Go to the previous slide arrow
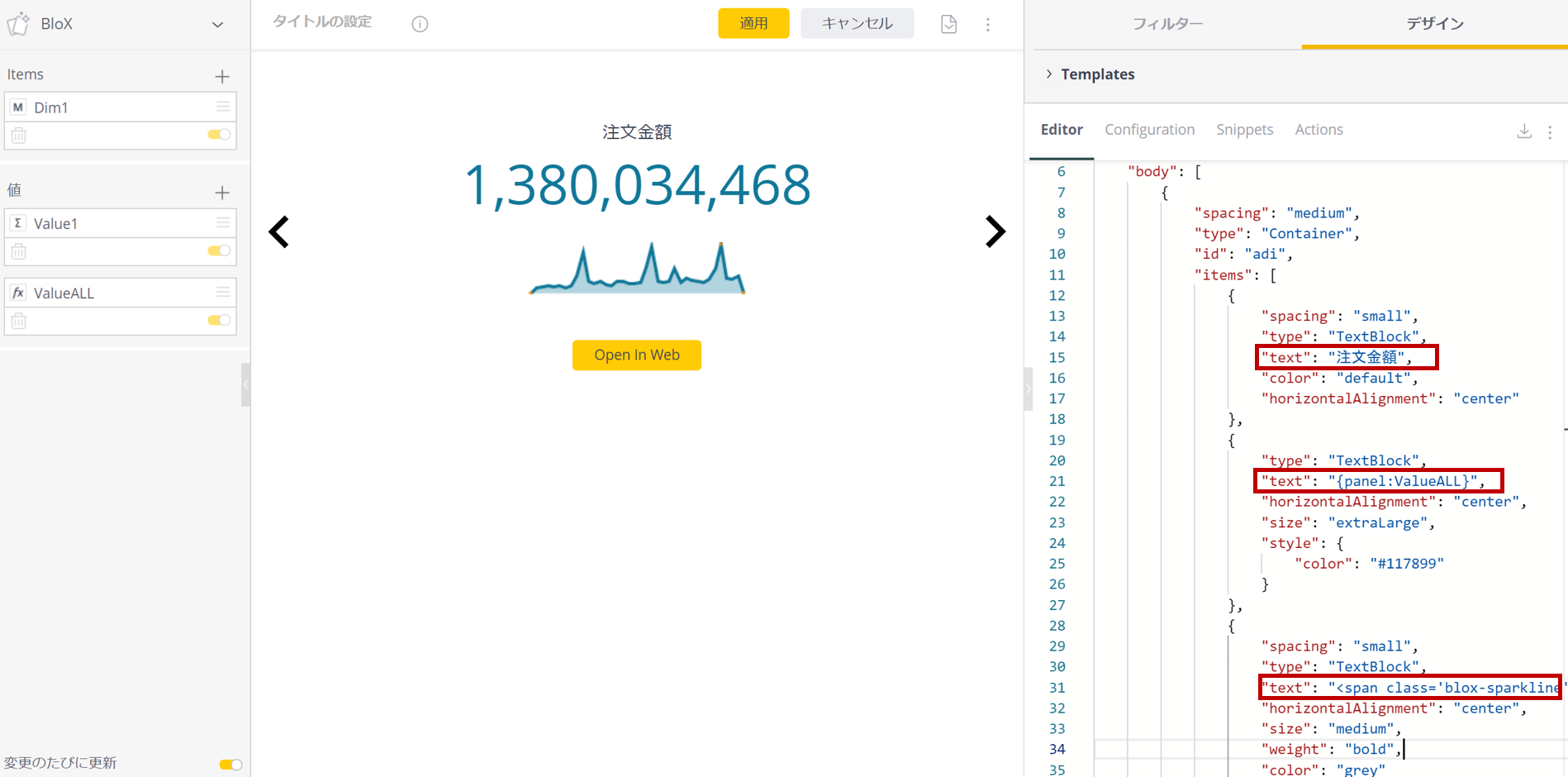The image size is (1568, 777). tap(279, 232)
